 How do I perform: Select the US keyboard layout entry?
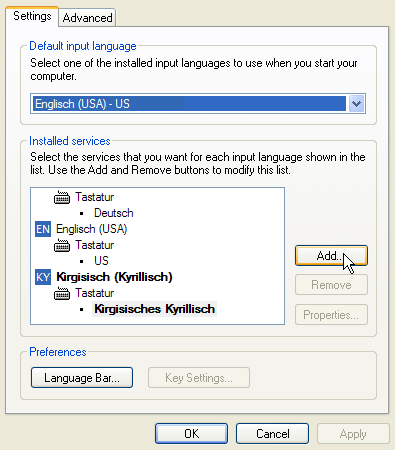pyautogui.click(x=101, y=261)
